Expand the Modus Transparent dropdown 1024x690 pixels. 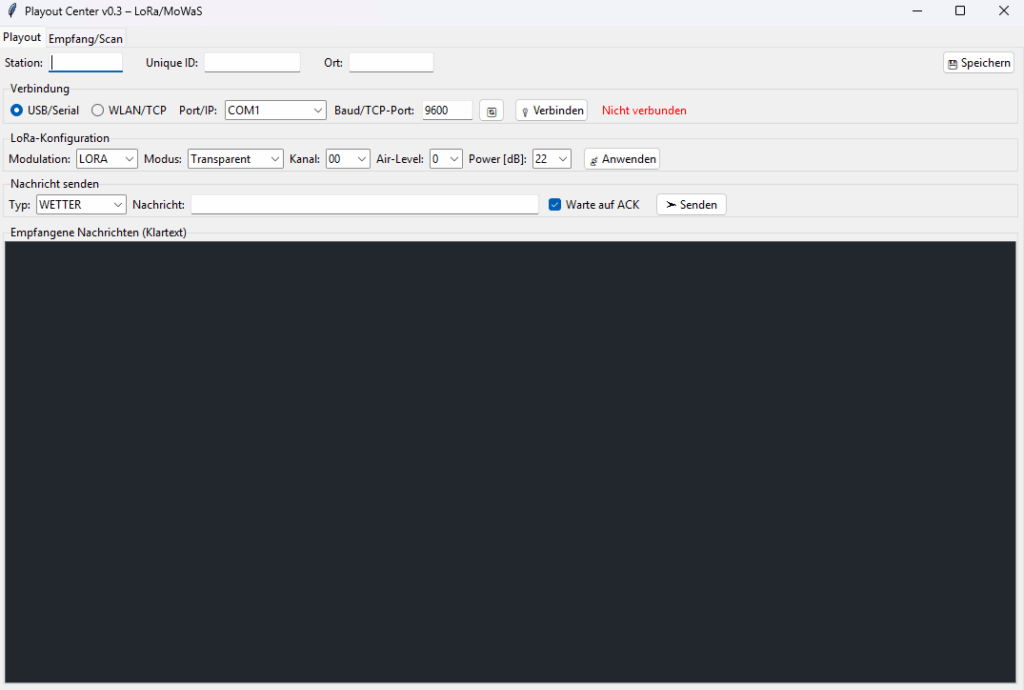tap(236, 159)
